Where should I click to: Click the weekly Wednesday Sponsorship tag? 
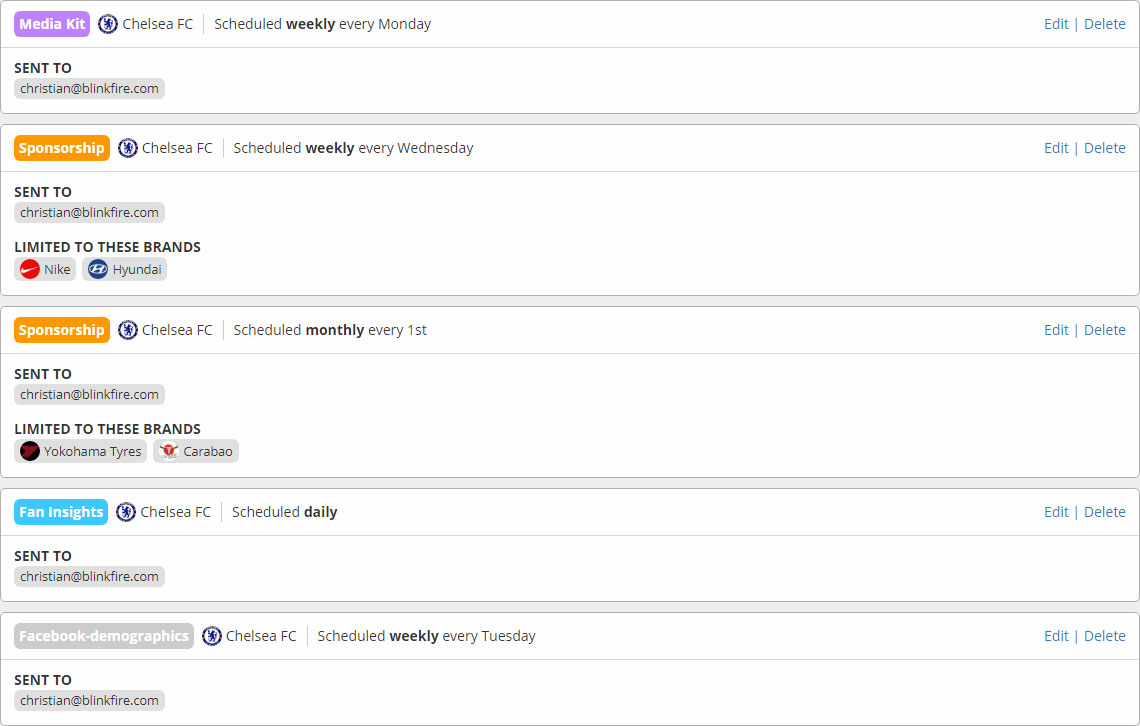(62, 148)
